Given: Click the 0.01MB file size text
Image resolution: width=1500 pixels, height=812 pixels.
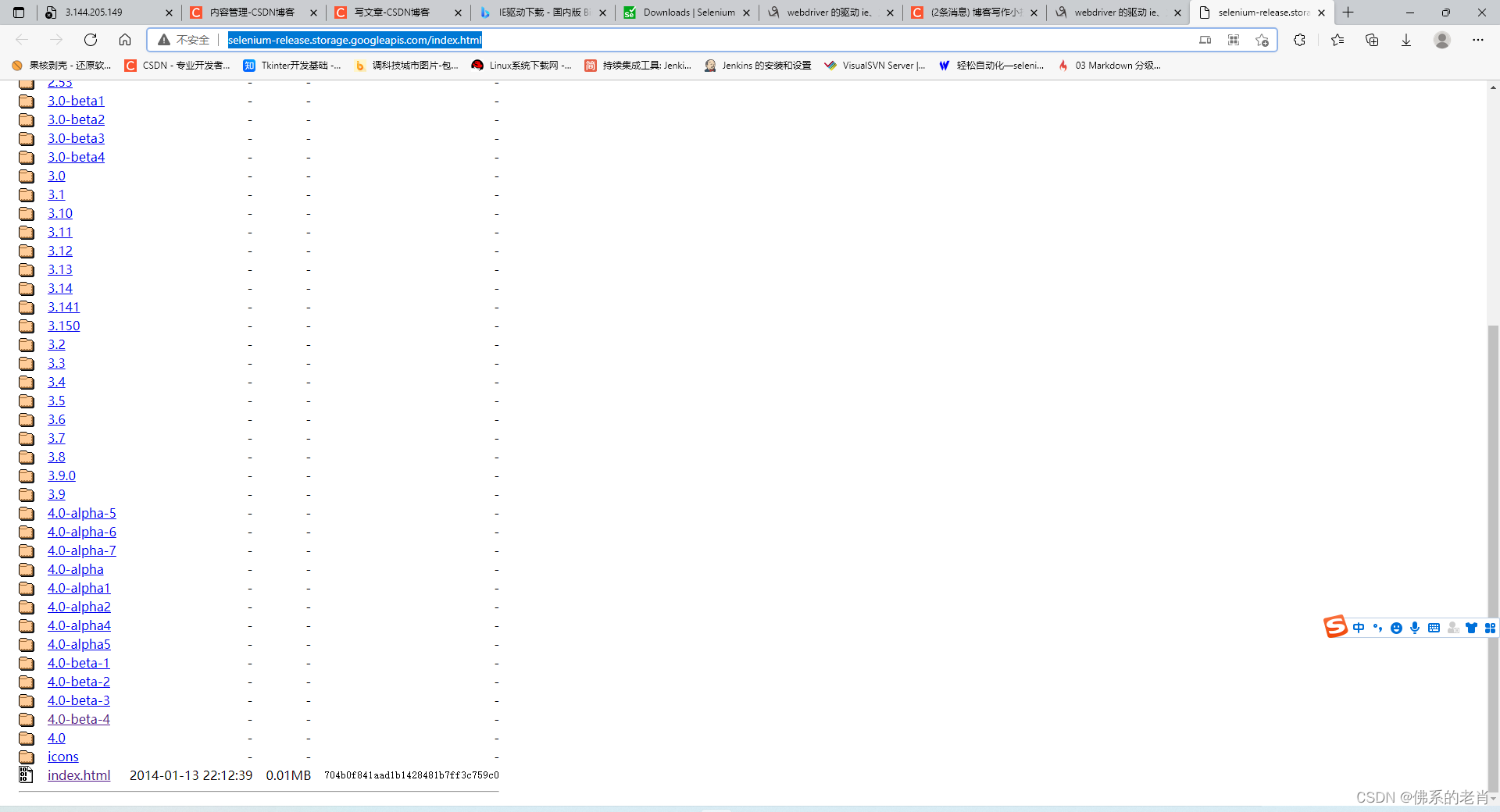Looking at the screenshot, I should point(288,775).
